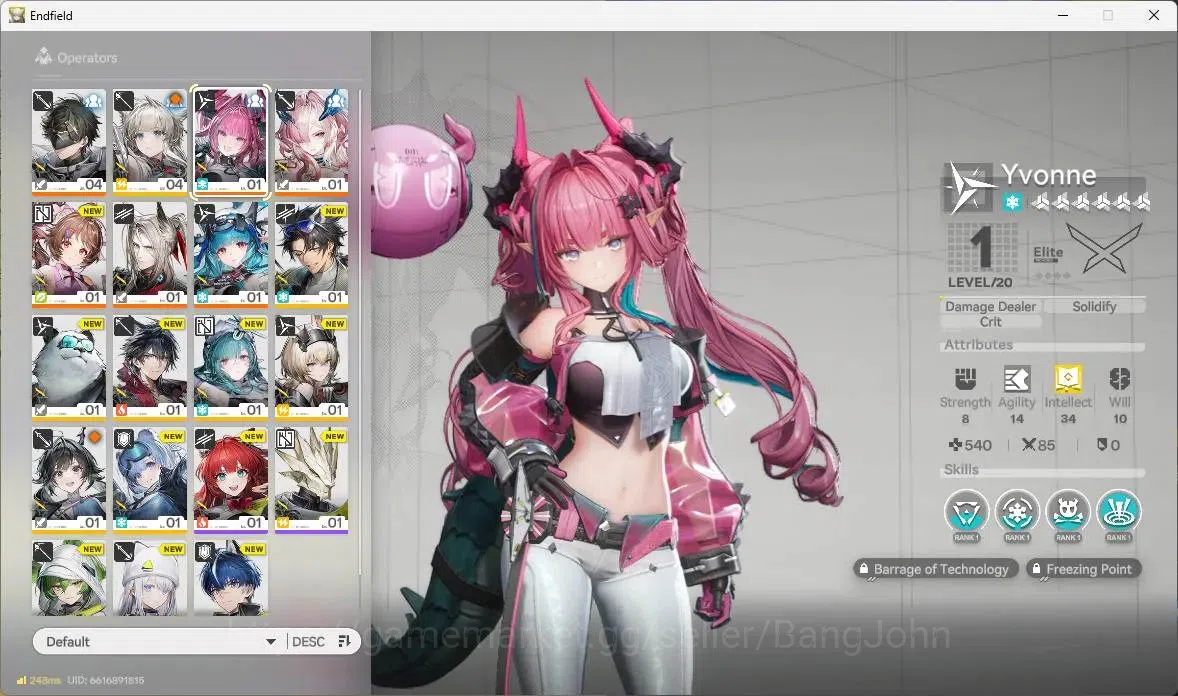Select the white-haired horned operator card
The height and width of the screenshot is (696, 1178).
(150, 254)
